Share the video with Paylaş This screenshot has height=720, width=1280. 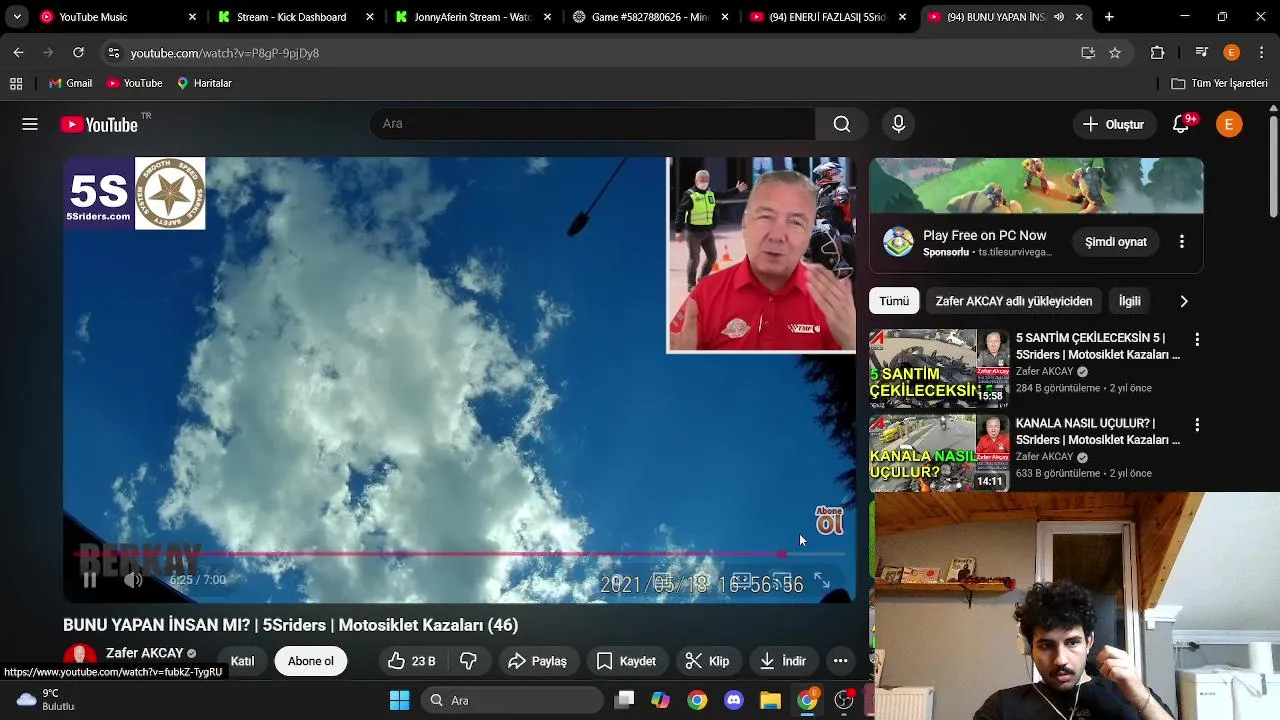(x=537, y=661)
